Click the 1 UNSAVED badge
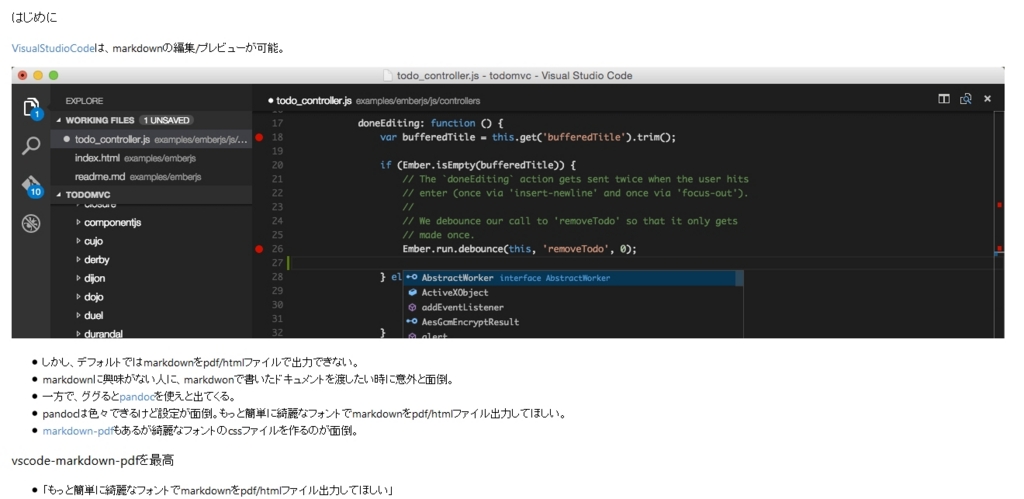 pos(167,120)
